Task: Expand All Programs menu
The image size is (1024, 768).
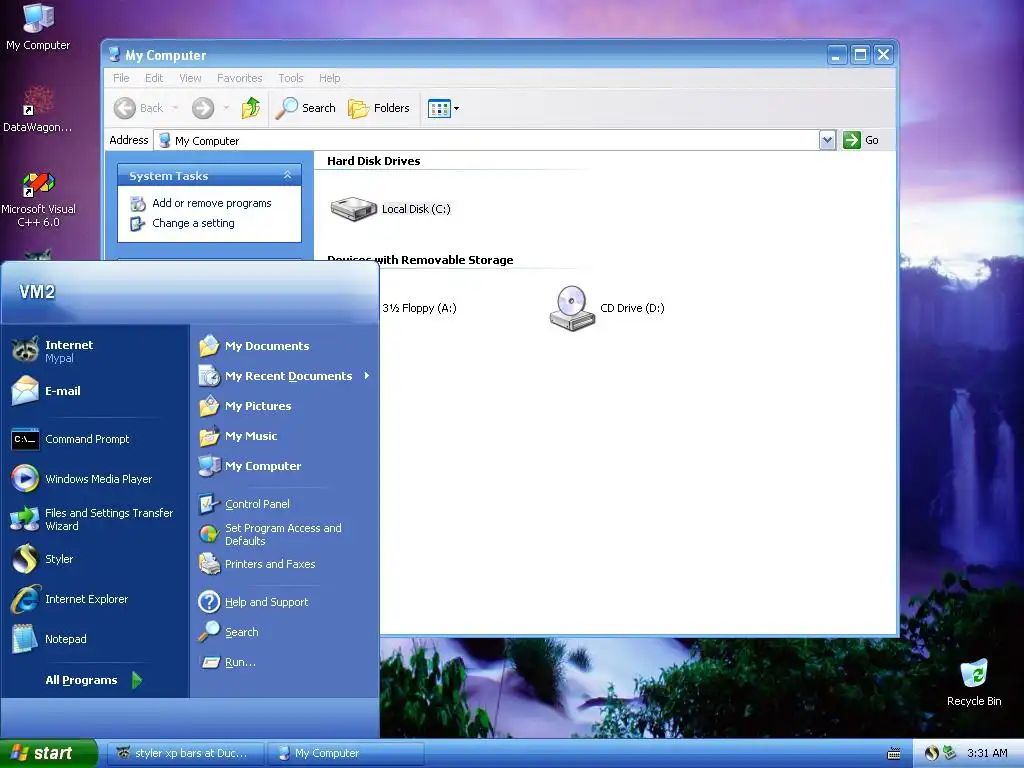Action: coord(94,680)
